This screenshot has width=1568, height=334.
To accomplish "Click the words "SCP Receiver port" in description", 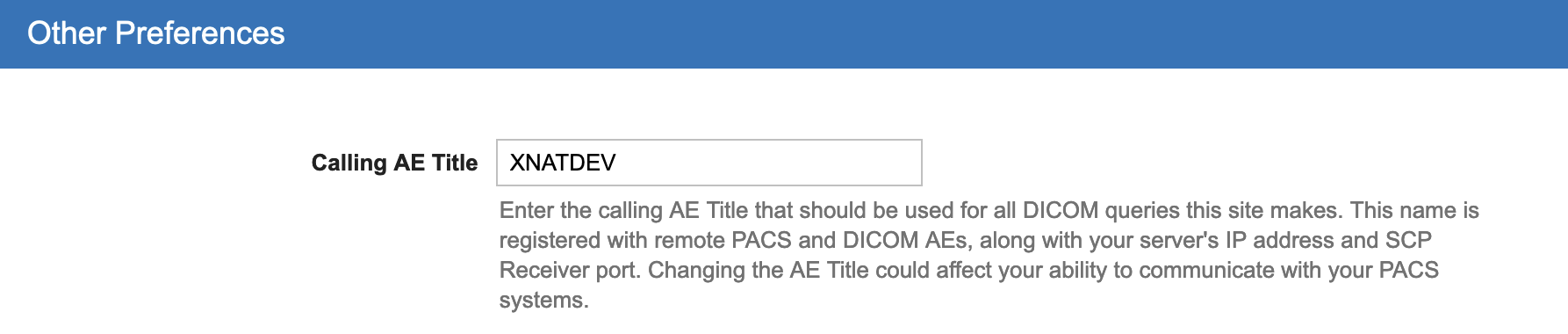I will [966, 255].
